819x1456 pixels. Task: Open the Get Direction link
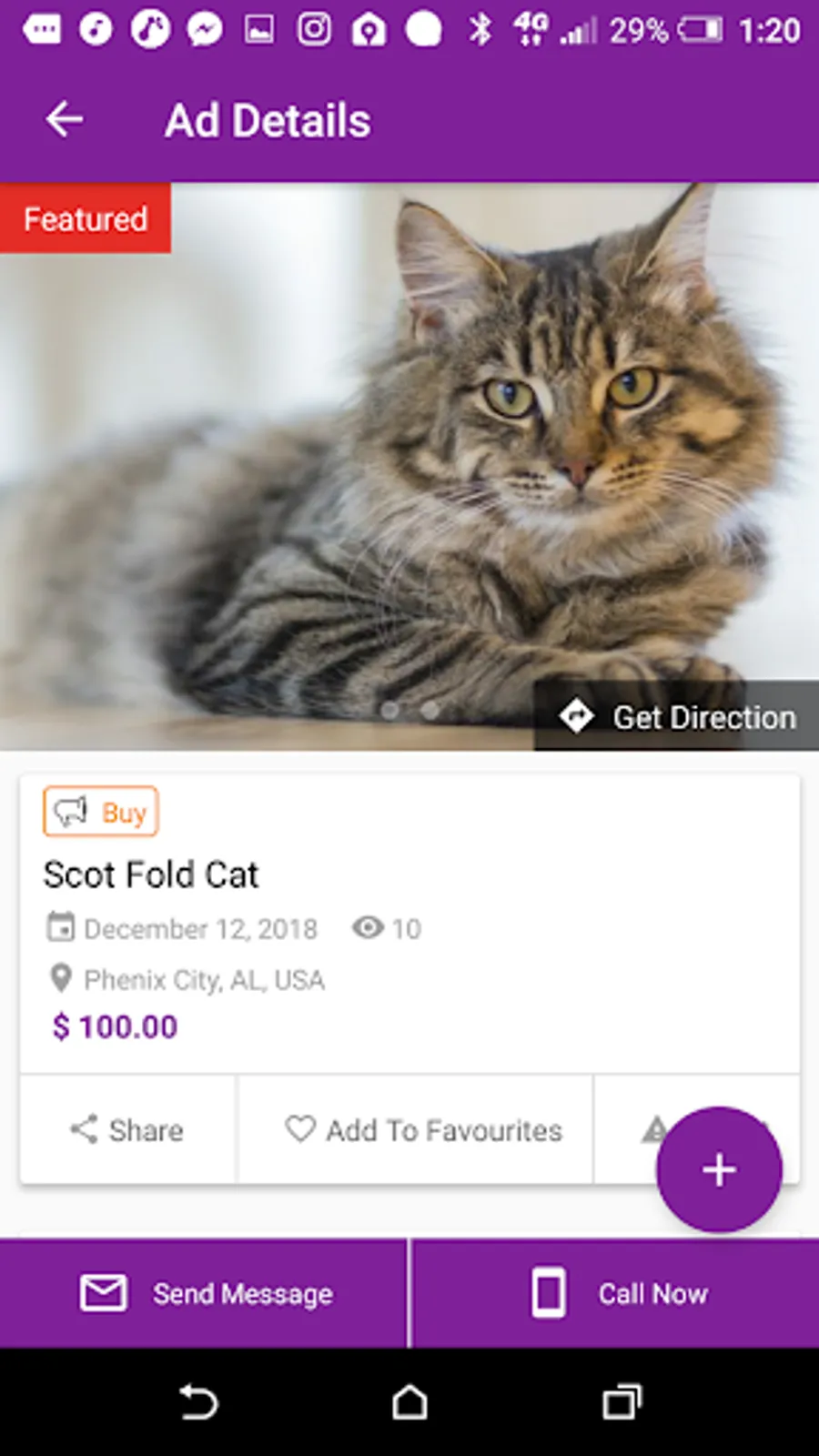tap(677, 716)
